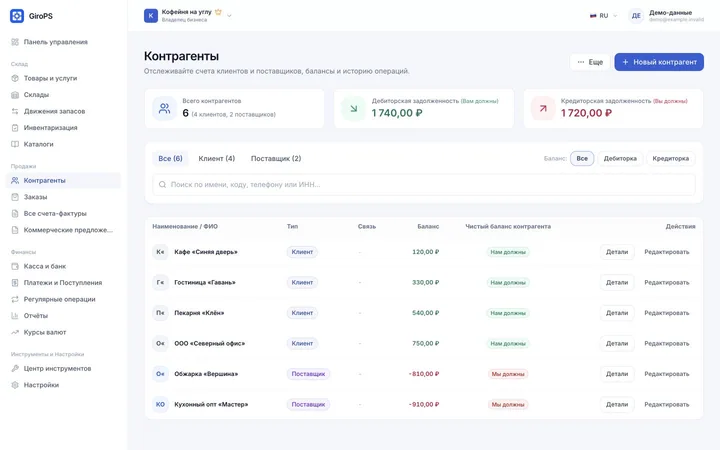720x450 pixels.
Task: Click the Регулярные операции repeat icon
Action: pyautogui.click(x=15, y=299)
